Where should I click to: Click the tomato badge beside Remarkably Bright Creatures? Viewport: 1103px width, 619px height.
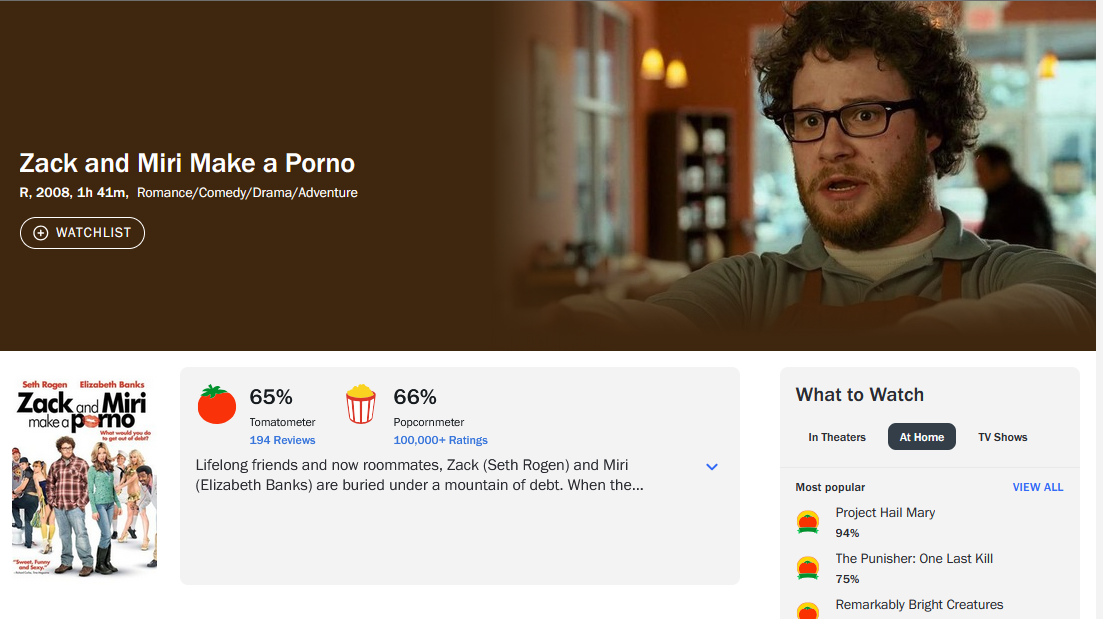pyautogui.click(x=808, y=611)
